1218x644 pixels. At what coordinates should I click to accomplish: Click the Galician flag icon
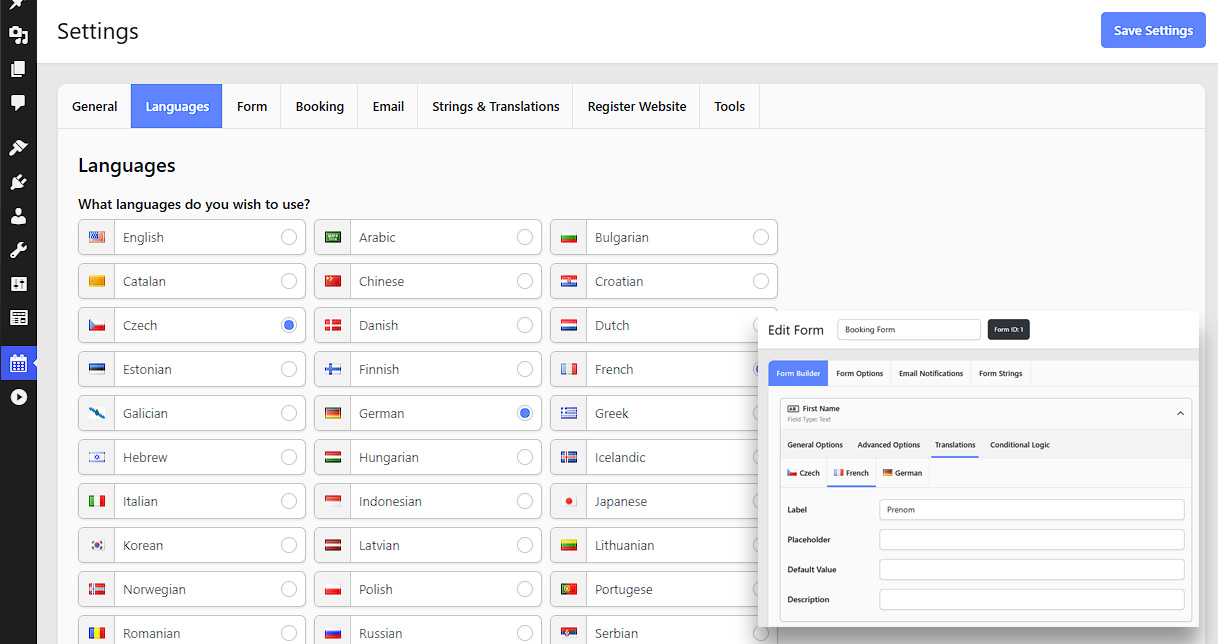pos(97,413)
